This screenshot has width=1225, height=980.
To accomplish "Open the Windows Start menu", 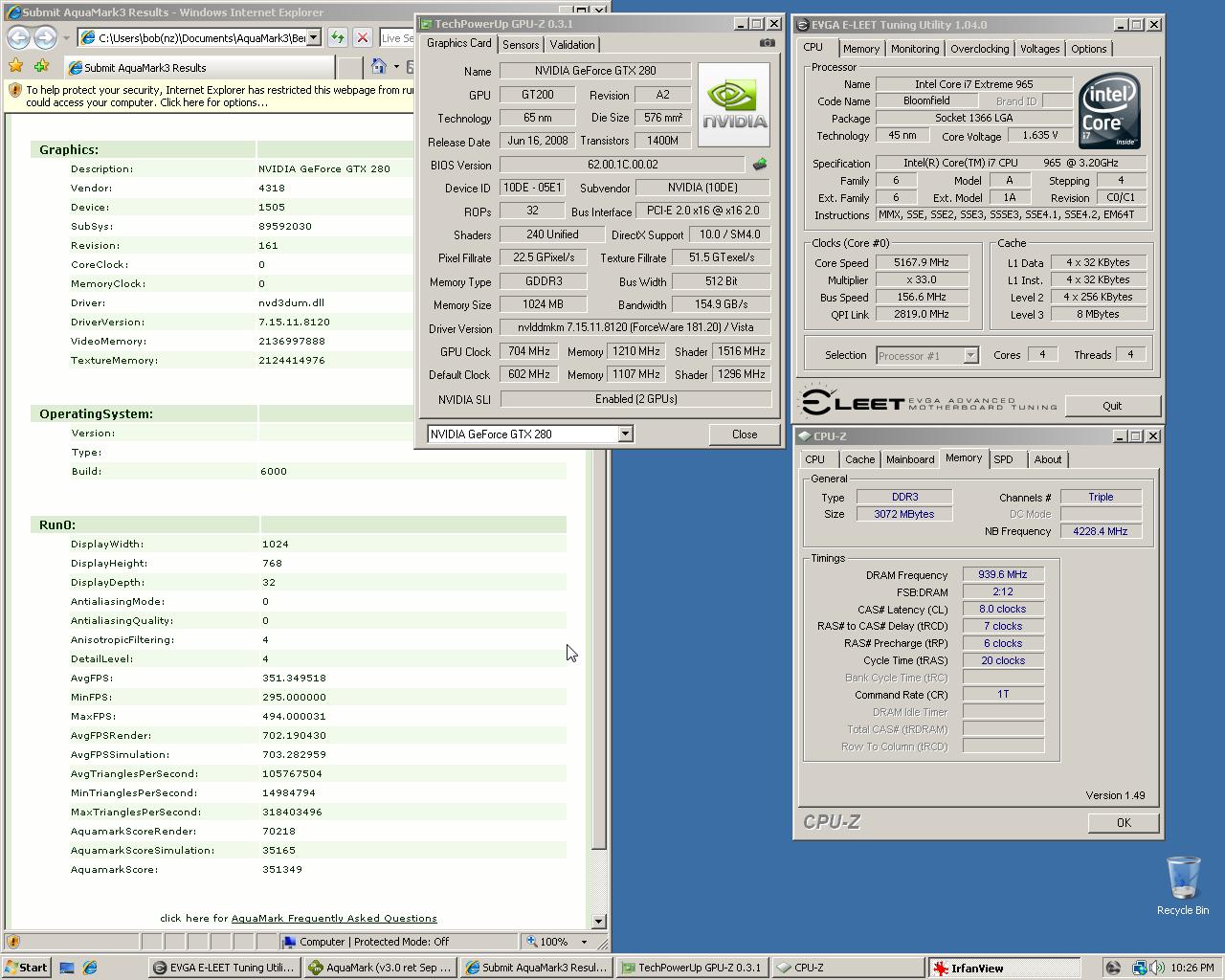I will [x=26, y=968].
